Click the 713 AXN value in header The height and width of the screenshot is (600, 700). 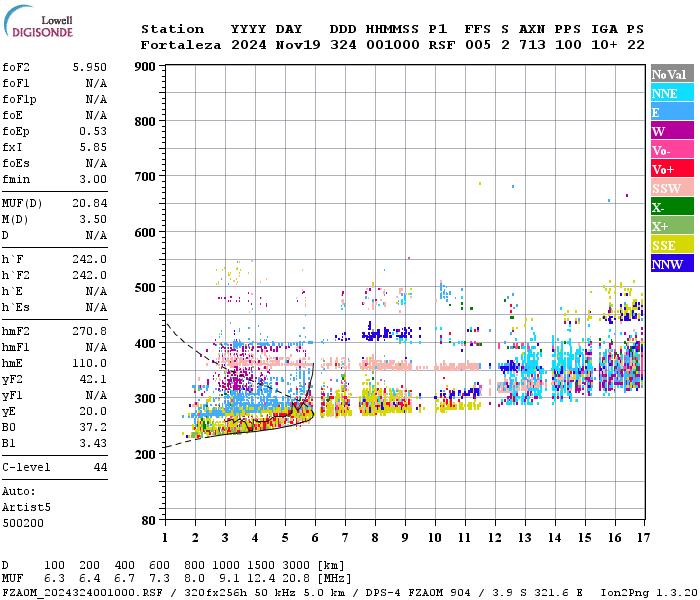(532, 45)
